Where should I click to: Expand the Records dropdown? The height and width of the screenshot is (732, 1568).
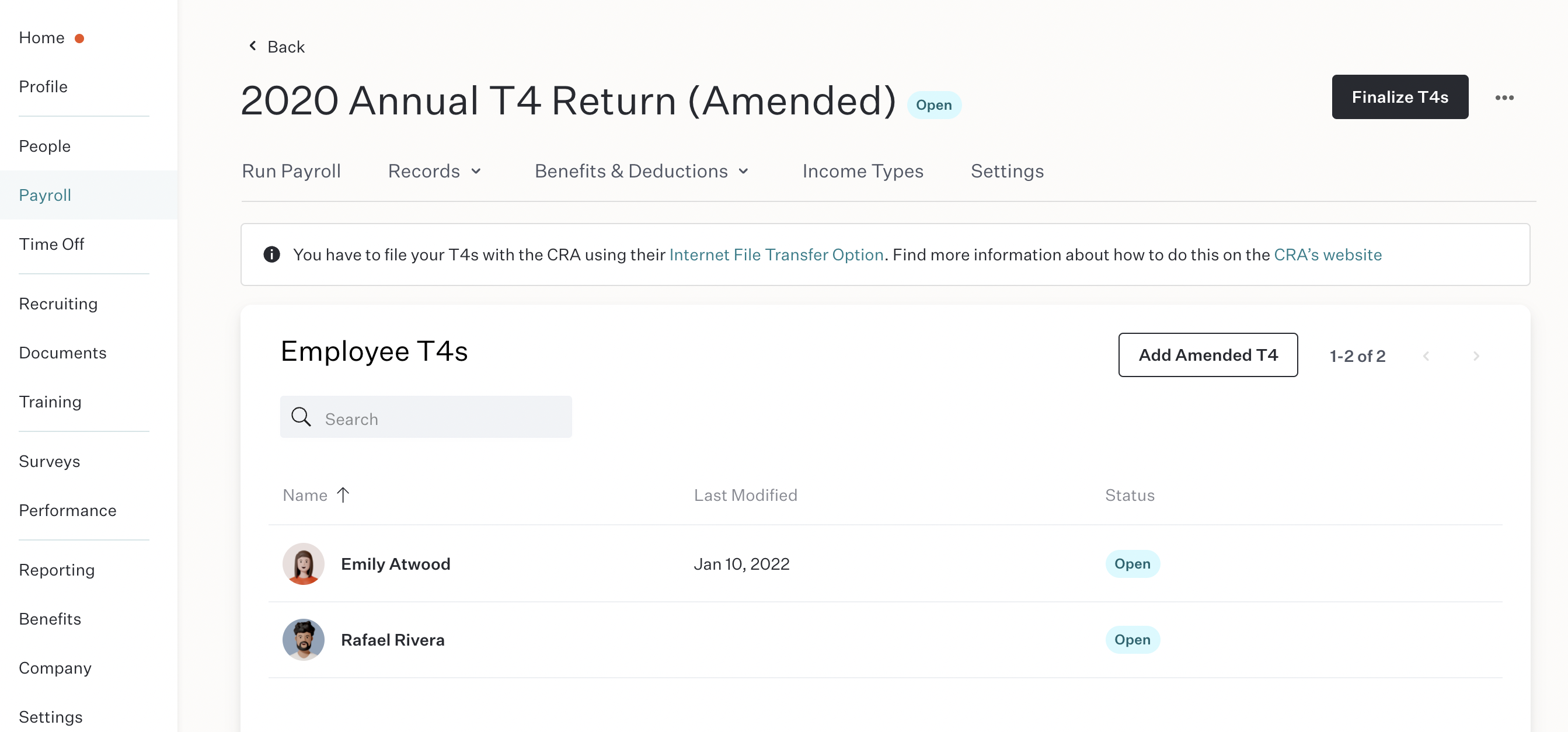click(x=434, y=171)
